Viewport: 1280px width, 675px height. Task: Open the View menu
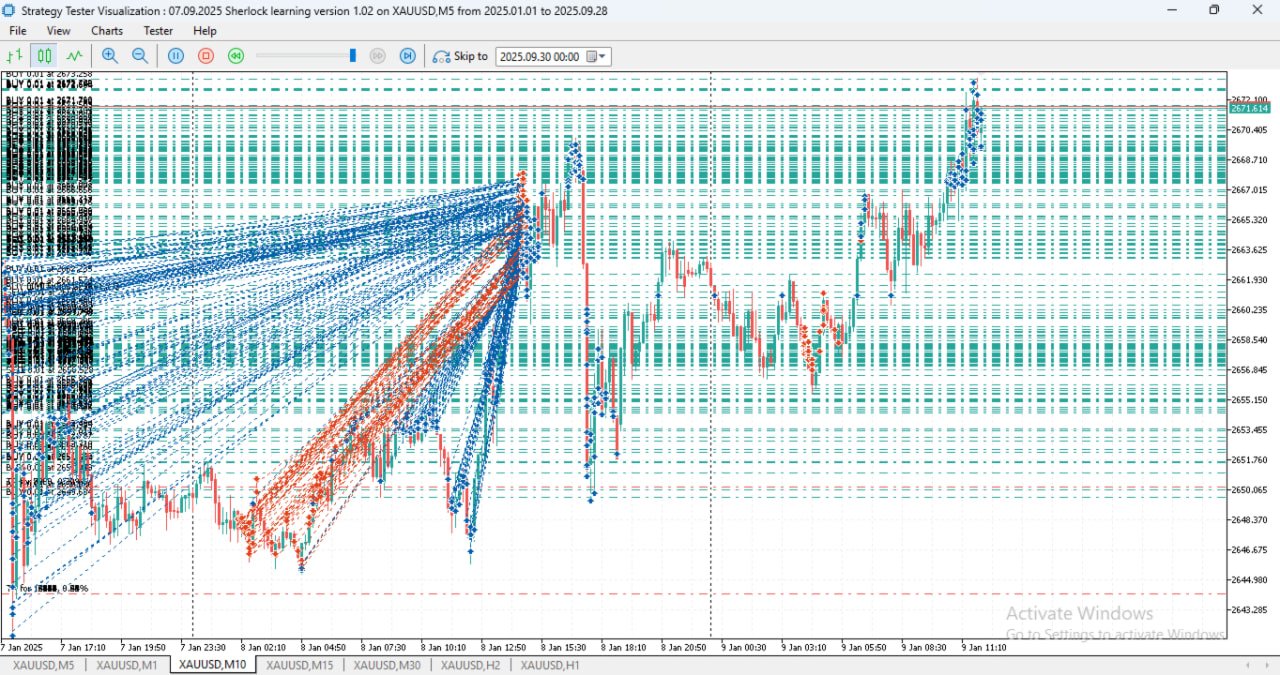(58, 31)
